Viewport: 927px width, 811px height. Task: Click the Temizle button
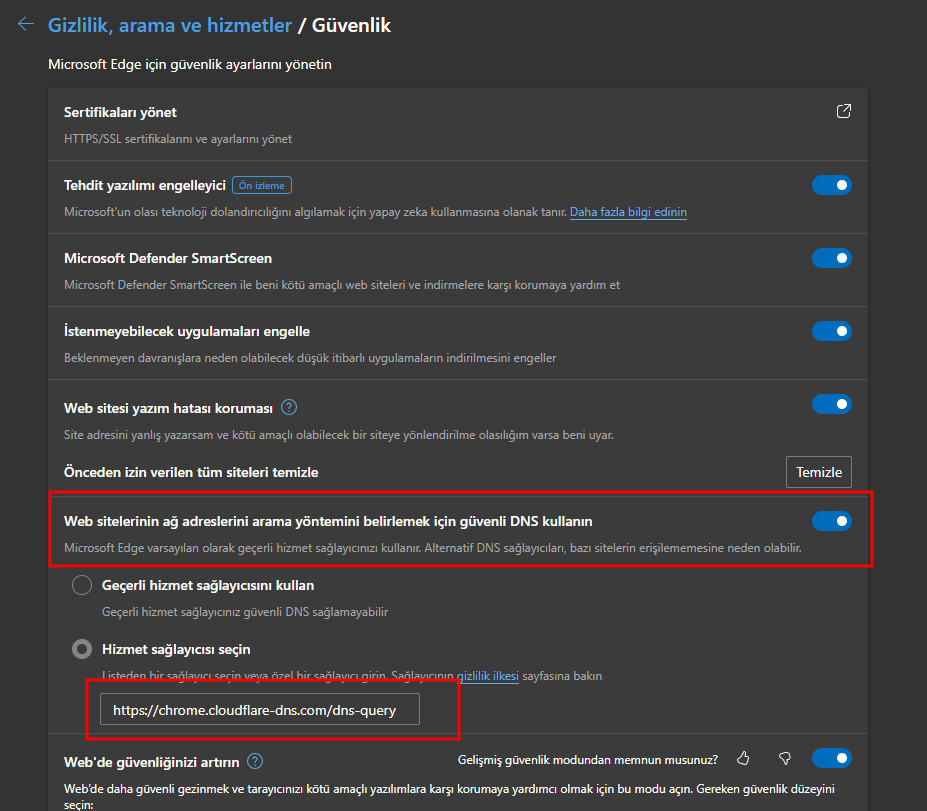coord(818,472)
